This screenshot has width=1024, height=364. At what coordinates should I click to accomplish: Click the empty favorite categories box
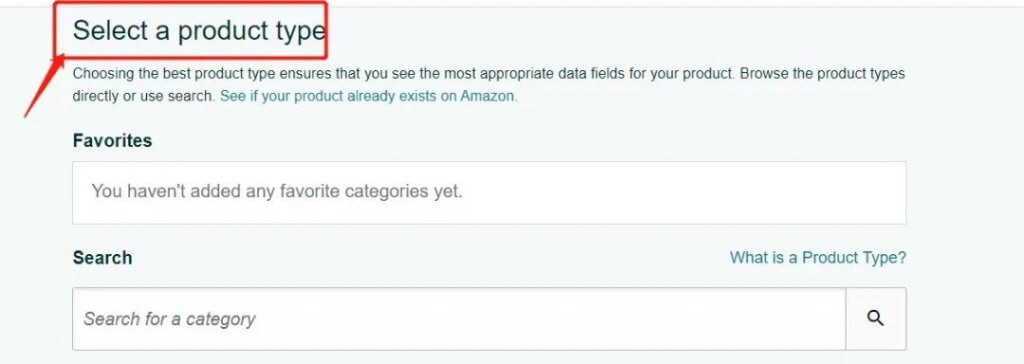(x=489, y=193)
